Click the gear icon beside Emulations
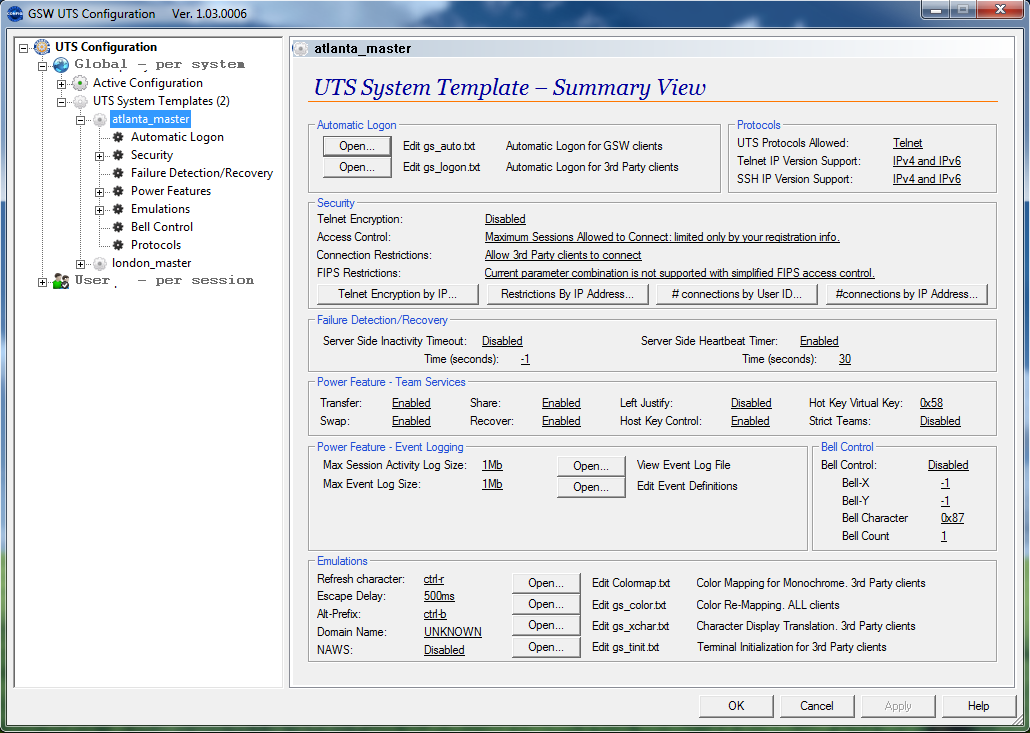 pos(118,209)
